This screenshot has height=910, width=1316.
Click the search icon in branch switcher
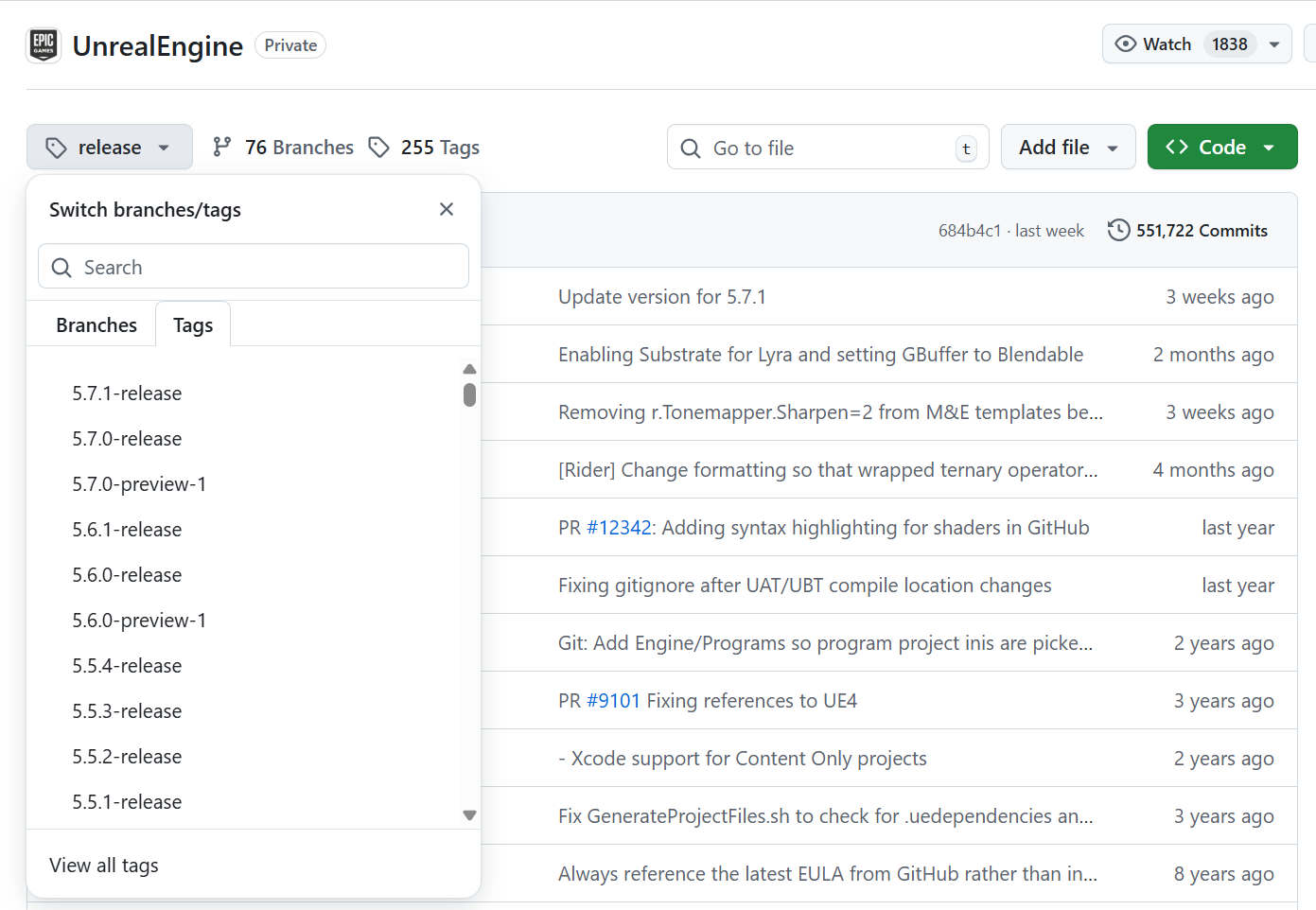61,268
